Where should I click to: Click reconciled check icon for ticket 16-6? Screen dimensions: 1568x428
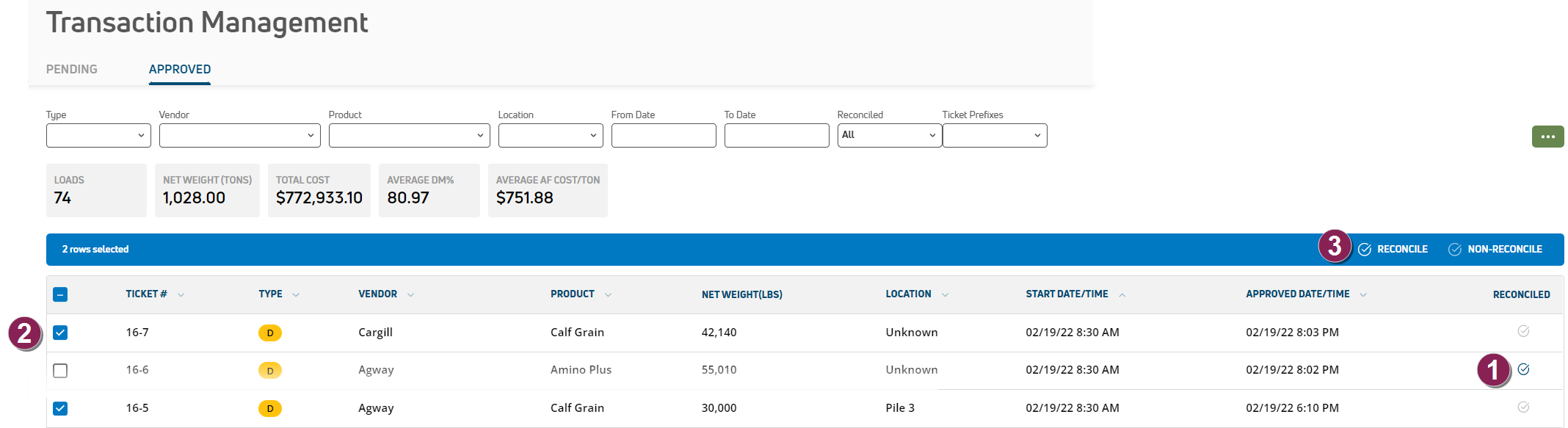[1523, 369]
